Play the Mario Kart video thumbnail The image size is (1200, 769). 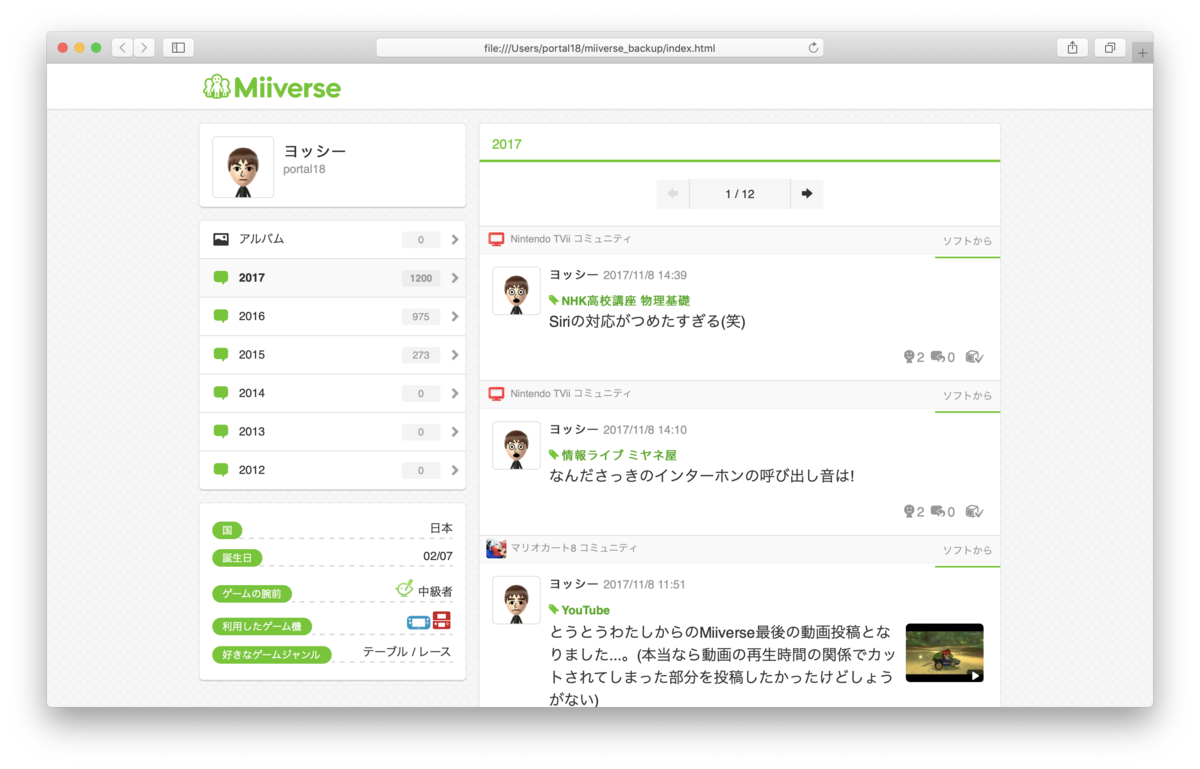(944, 653)
